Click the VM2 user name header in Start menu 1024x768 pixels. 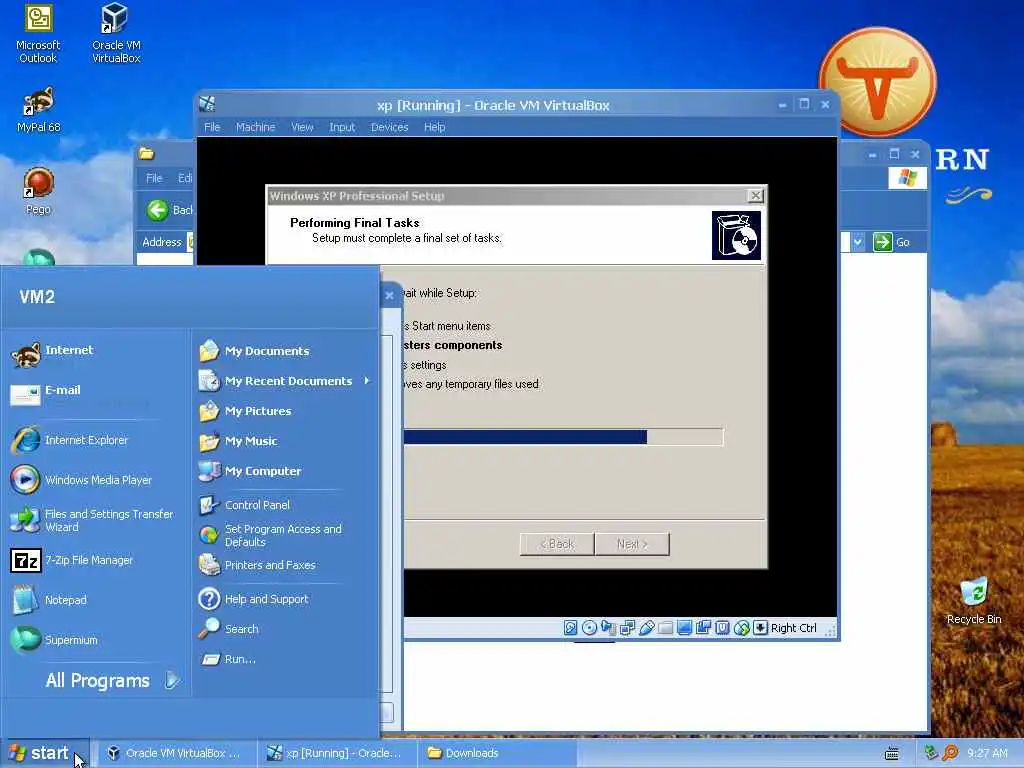click(37, 297)
